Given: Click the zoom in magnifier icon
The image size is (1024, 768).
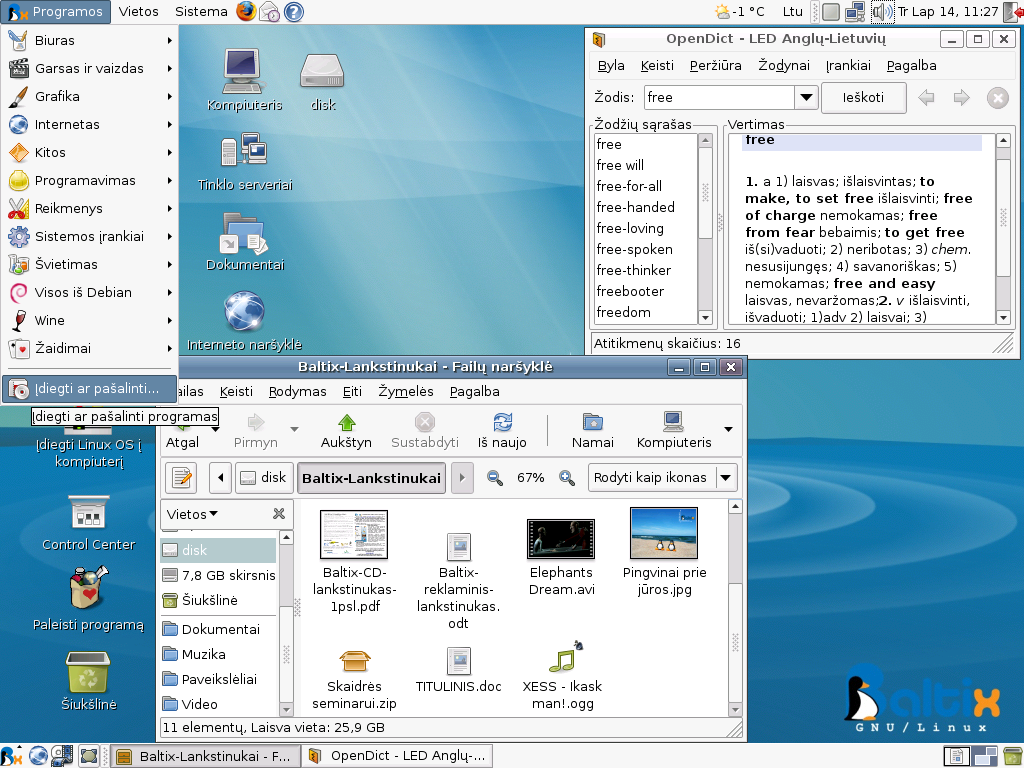Looking at the screenshot, I should click(567, 478).
